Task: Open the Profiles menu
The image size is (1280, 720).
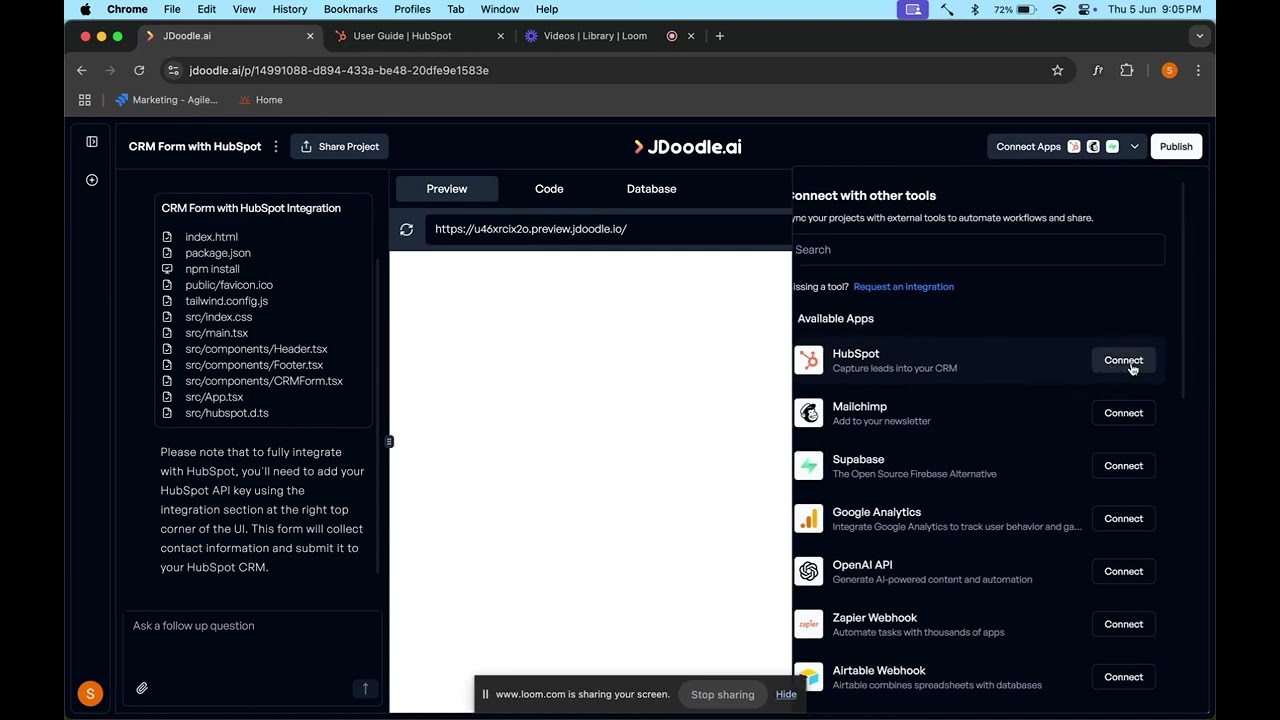Action: (x=412, y=9)
